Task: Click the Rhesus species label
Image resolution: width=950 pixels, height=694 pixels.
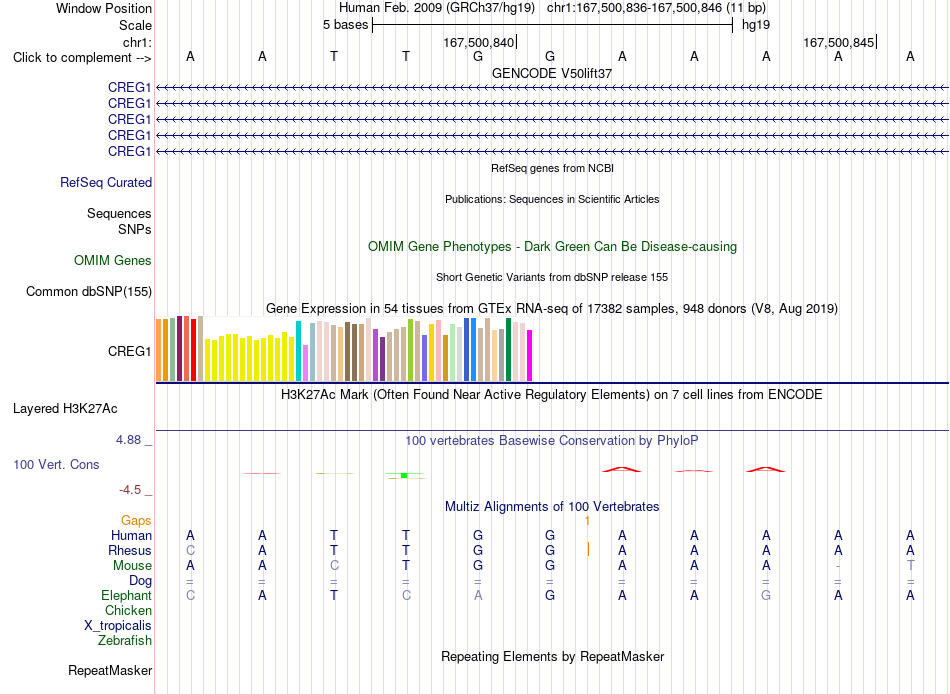Action: click(130, 550)
